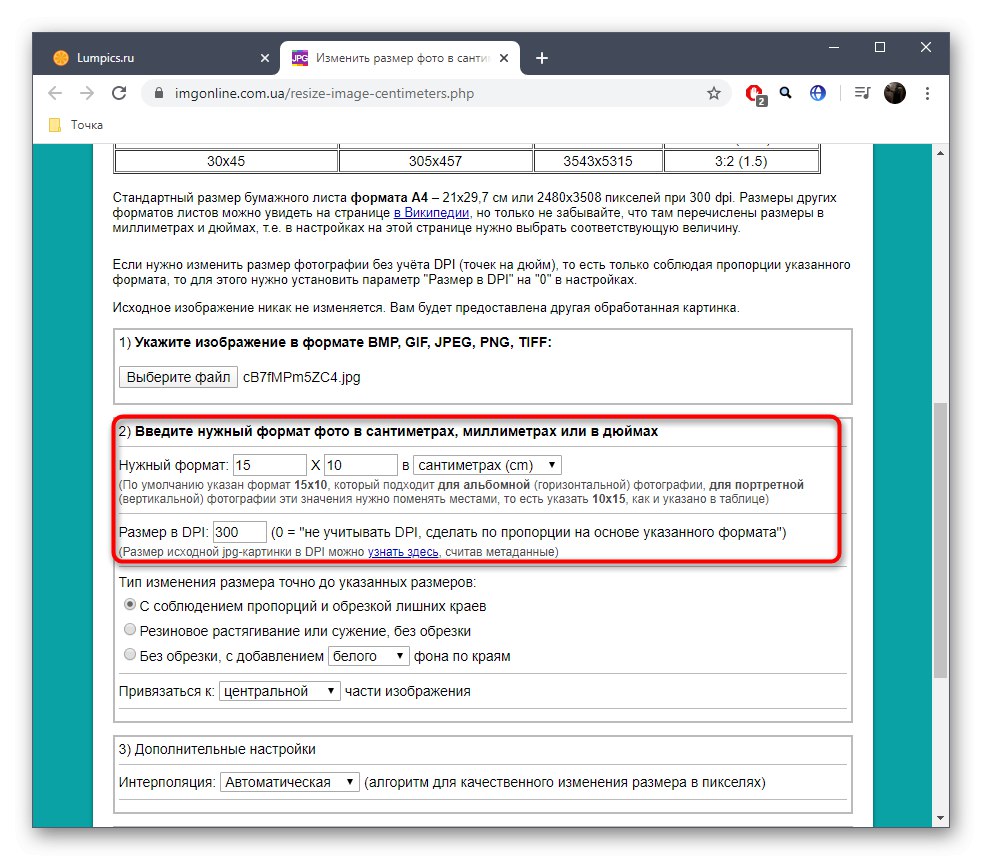982x860 pixels.
Task: Open the red extension showing badge 2
Action: tap(753, 93)
